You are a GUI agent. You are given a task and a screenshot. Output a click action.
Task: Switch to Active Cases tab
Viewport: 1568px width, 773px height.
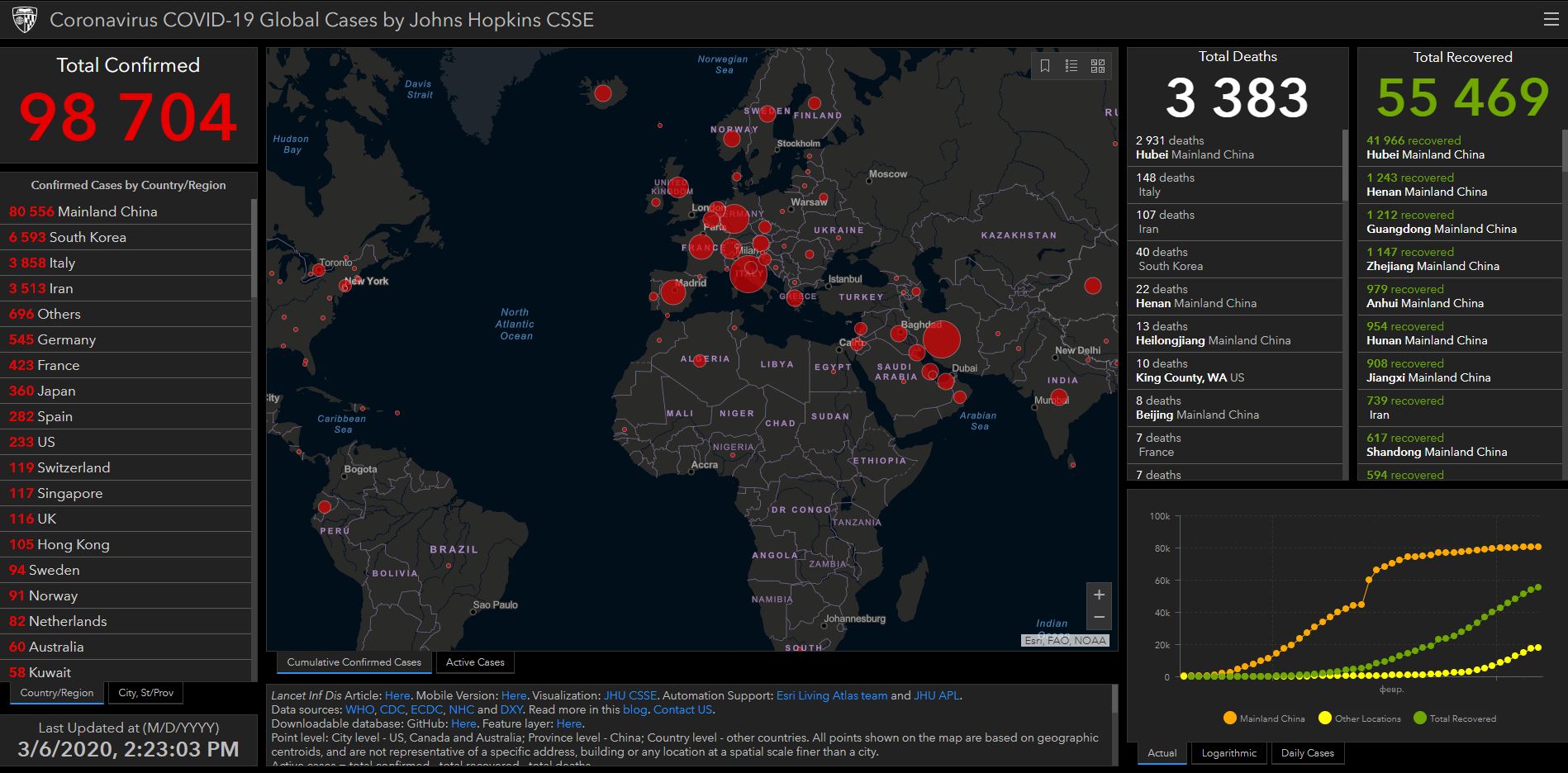[475, 662]
